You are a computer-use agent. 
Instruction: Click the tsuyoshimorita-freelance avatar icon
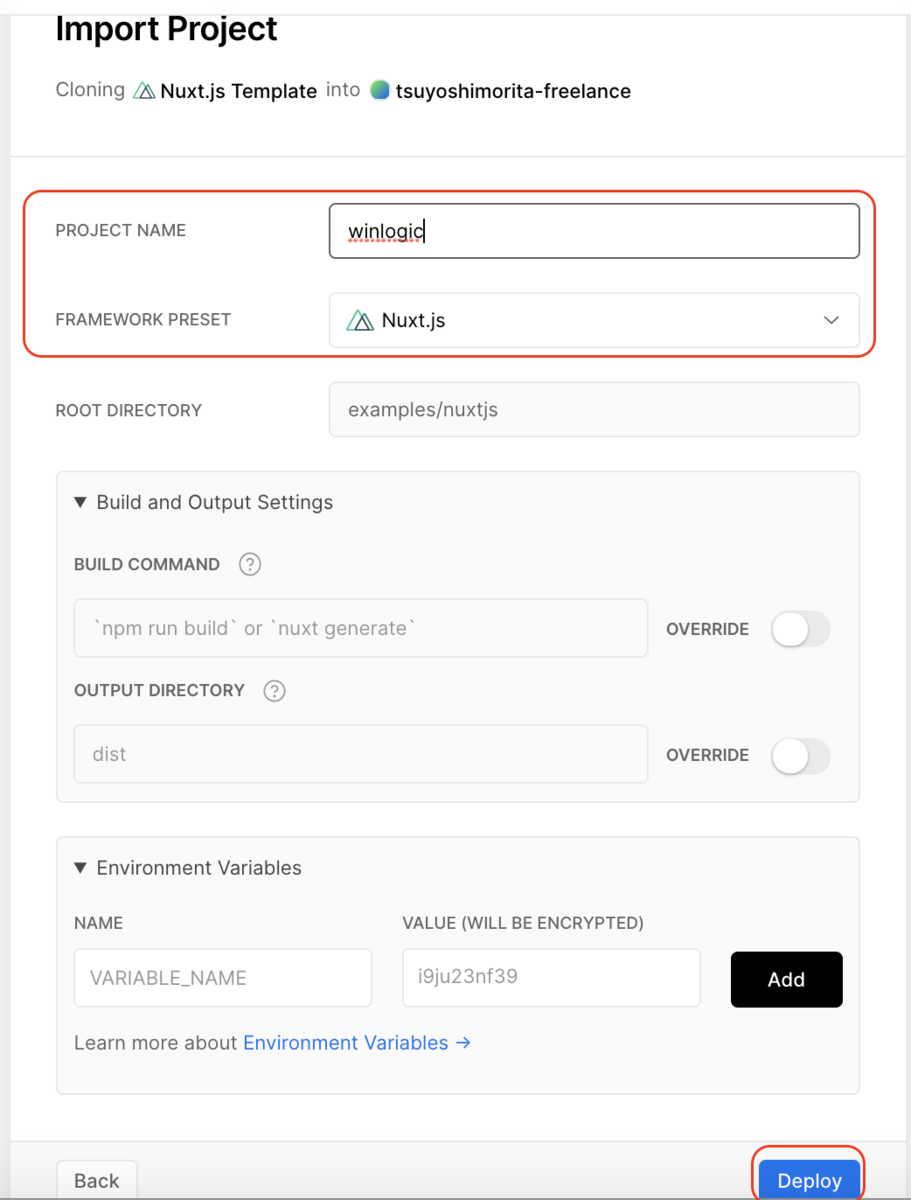(x=379, y=90)
